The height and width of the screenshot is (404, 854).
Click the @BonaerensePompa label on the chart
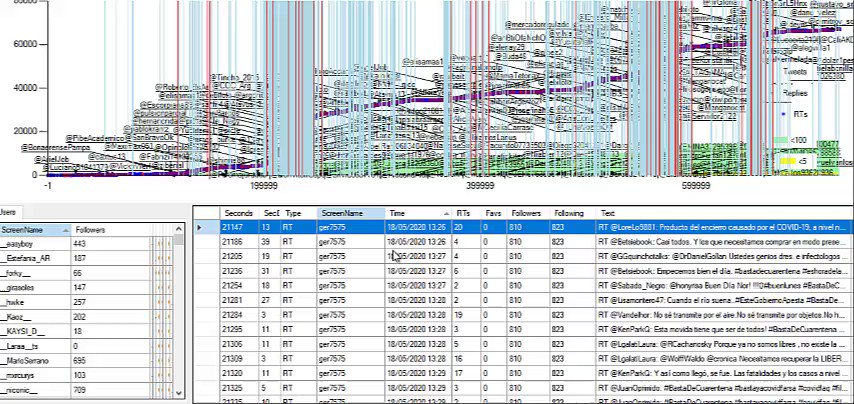pyautogui.click(x=56, y=148)
